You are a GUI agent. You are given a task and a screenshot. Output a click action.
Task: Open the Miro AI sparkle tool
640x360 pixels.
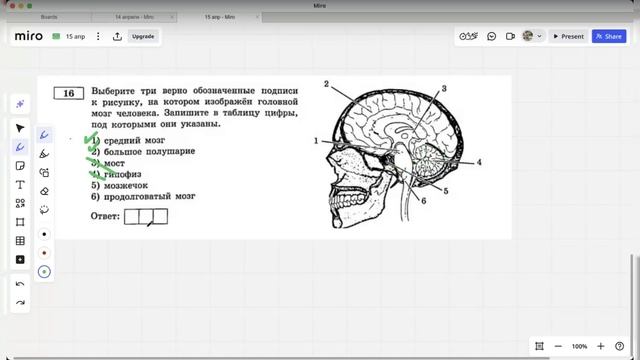[x=20, y=104]
